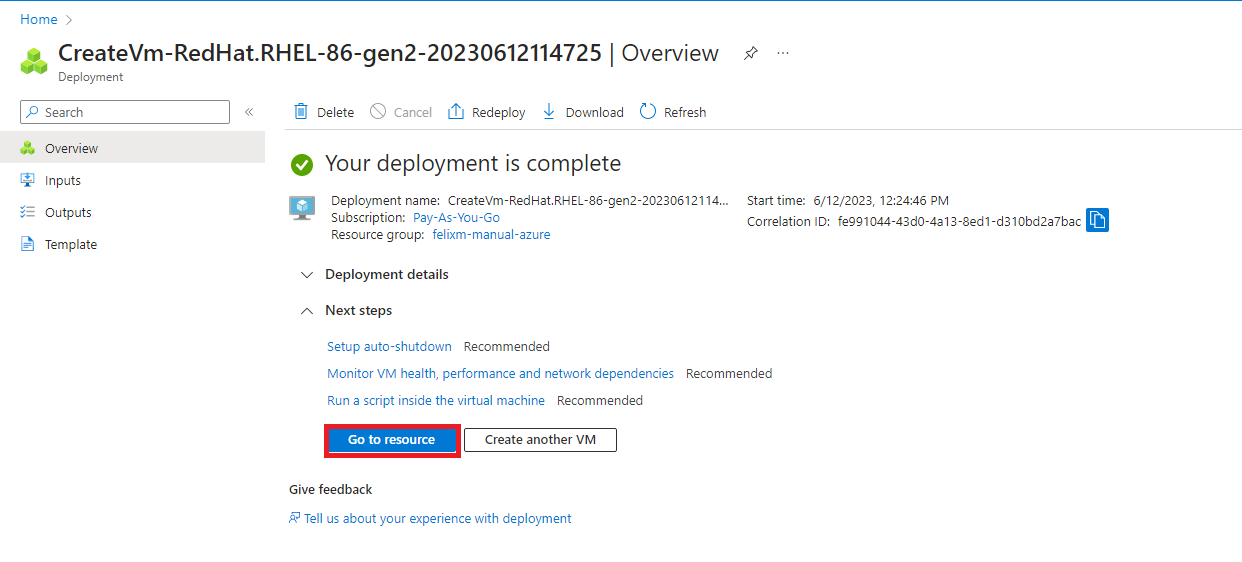
Task: Click the virtual machine monitor icon
Action: point(302,207)
